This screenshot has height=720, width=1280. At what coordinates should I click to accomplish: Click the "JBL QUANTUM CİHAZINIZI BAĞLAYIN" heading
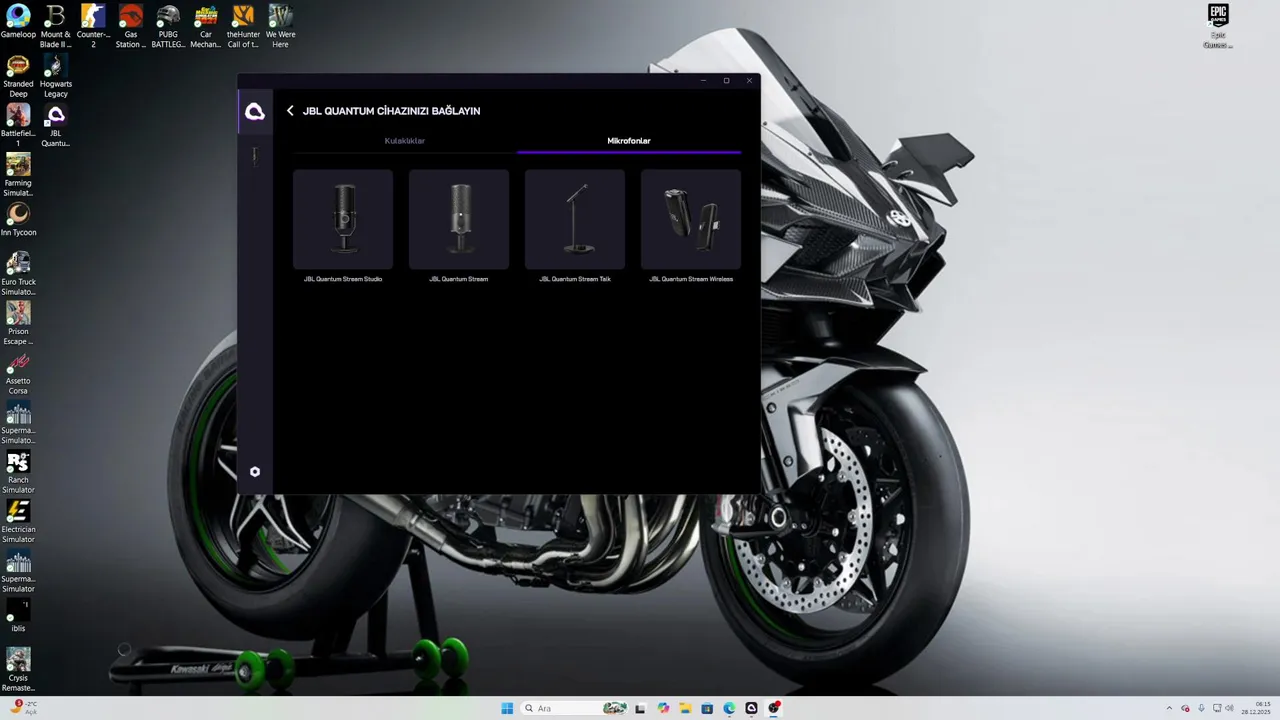pyautogui.click(x=391, y=111)
